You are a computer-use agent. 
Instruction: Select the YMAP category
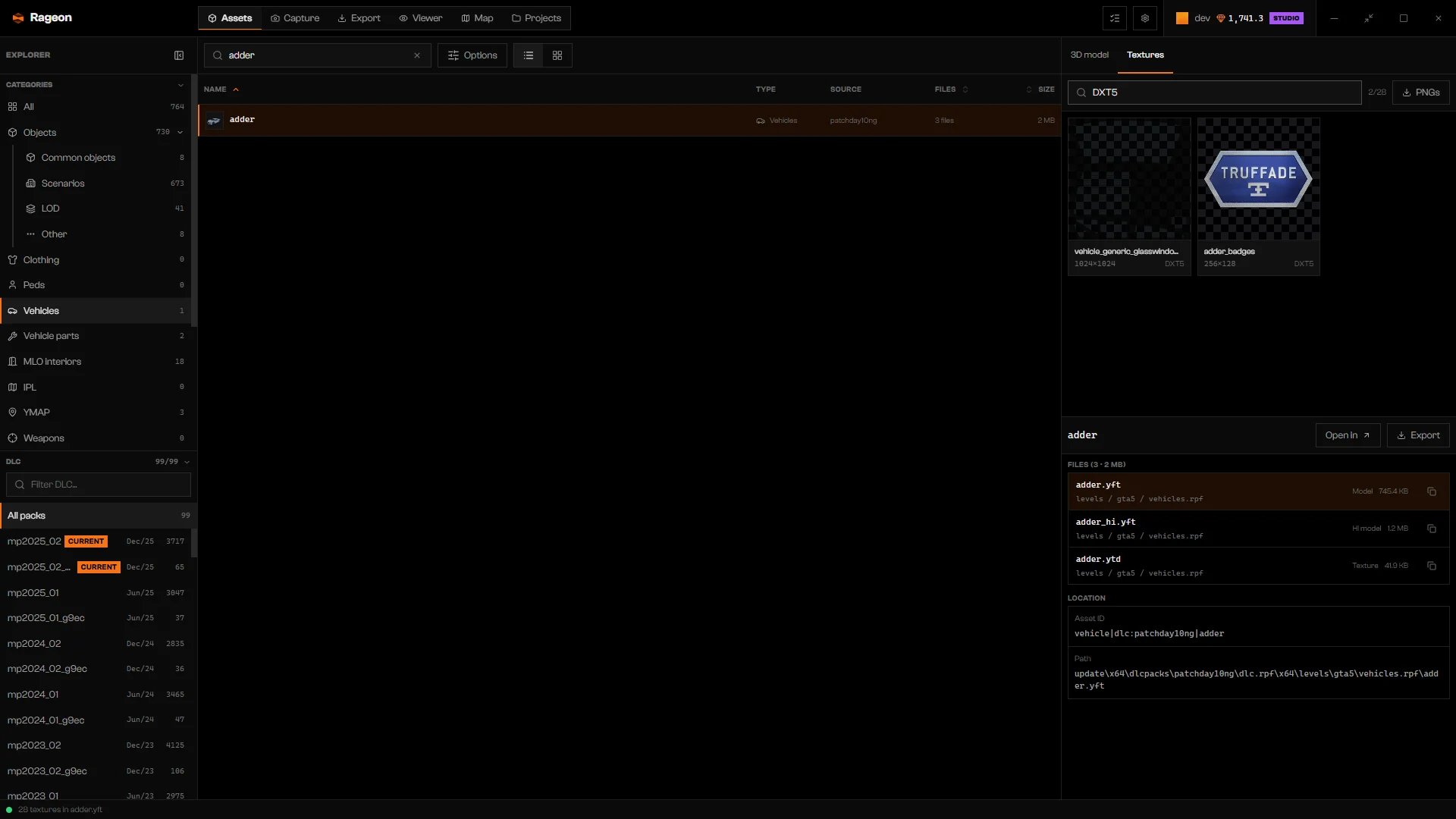click(96, 413)
